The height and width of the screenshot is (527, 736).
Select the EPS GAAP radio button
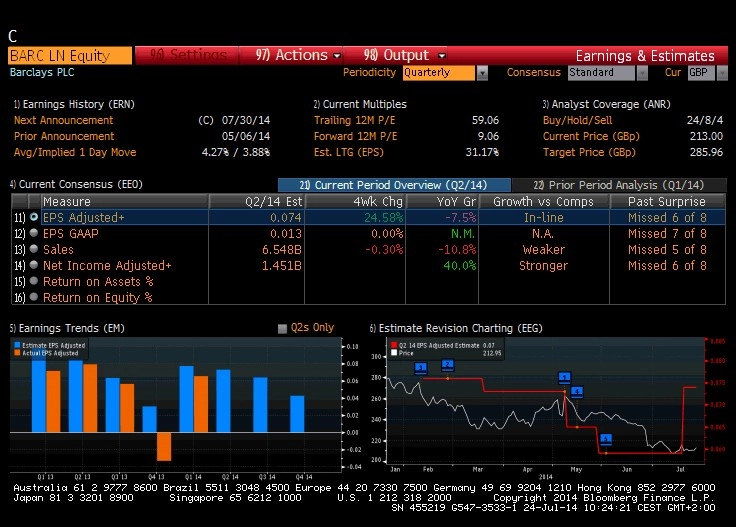click(x=34, y=233)
